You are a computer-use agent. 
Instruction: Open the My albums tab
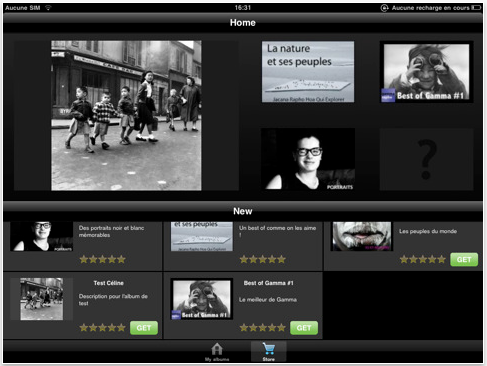(x=217, y=352)
